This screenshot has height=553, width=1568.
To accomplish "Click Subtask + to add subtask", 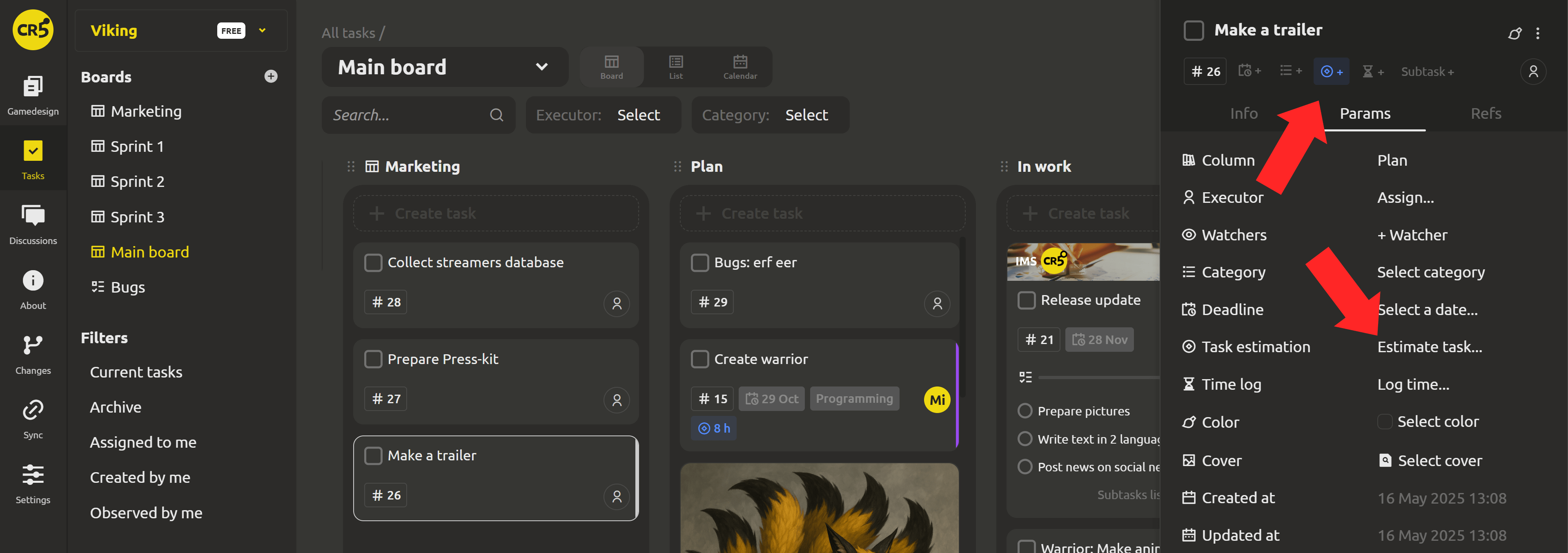I will tap(1428, 72).
